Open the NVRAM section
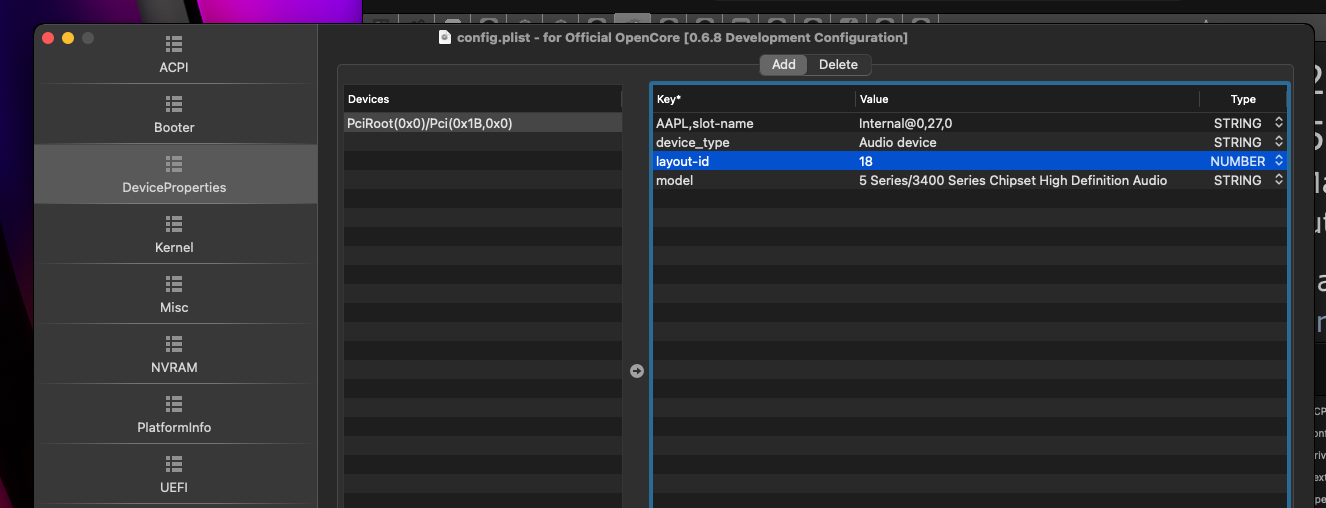Viewport: 1326px width, 508px height. click(x=174, y=355)
